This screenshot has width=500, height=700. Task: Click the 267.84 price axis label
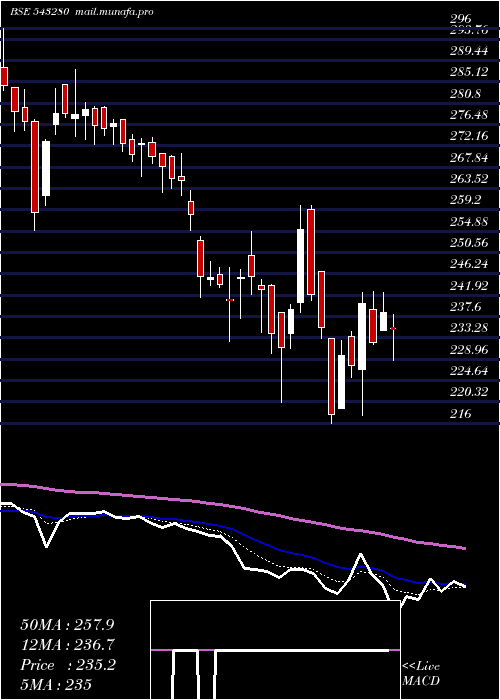pyautogui.click(x=469, y=158)
